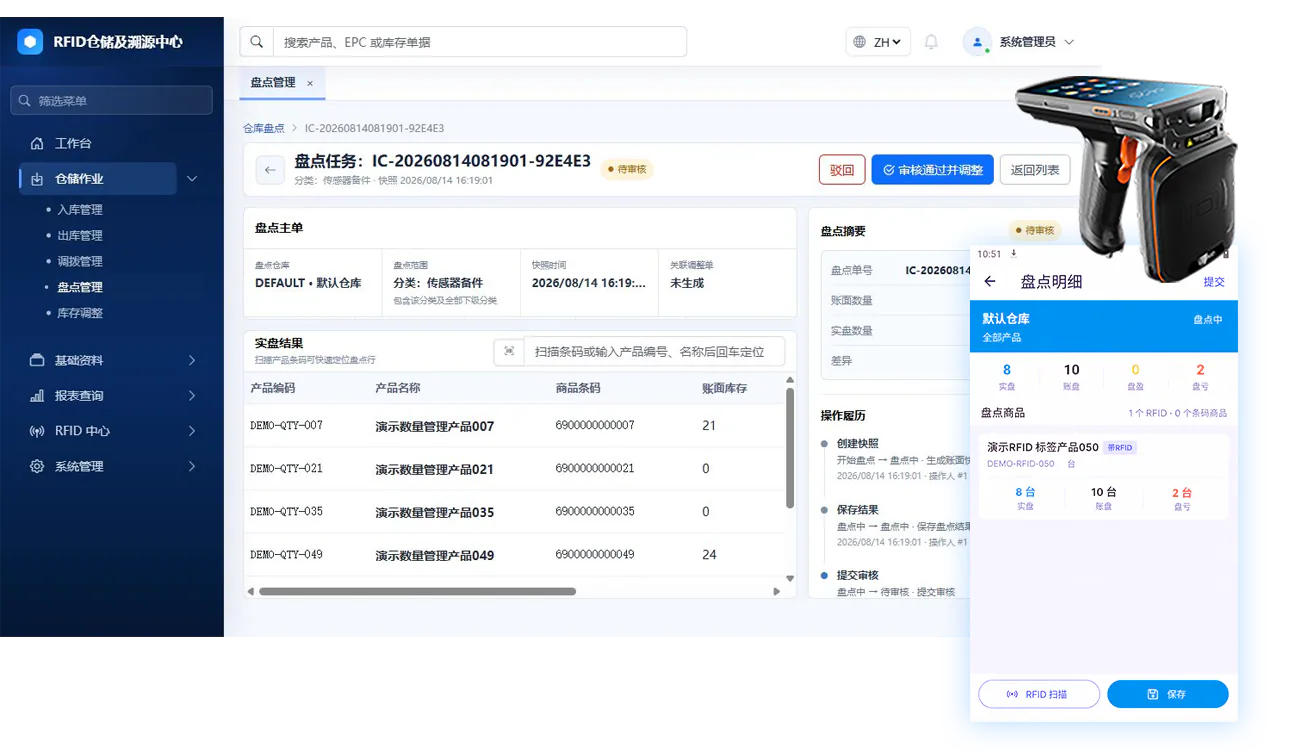Open 调拨管理 in the sidebar
Image resolution: width=1293 pixels, height=756 pixels.
80,262
